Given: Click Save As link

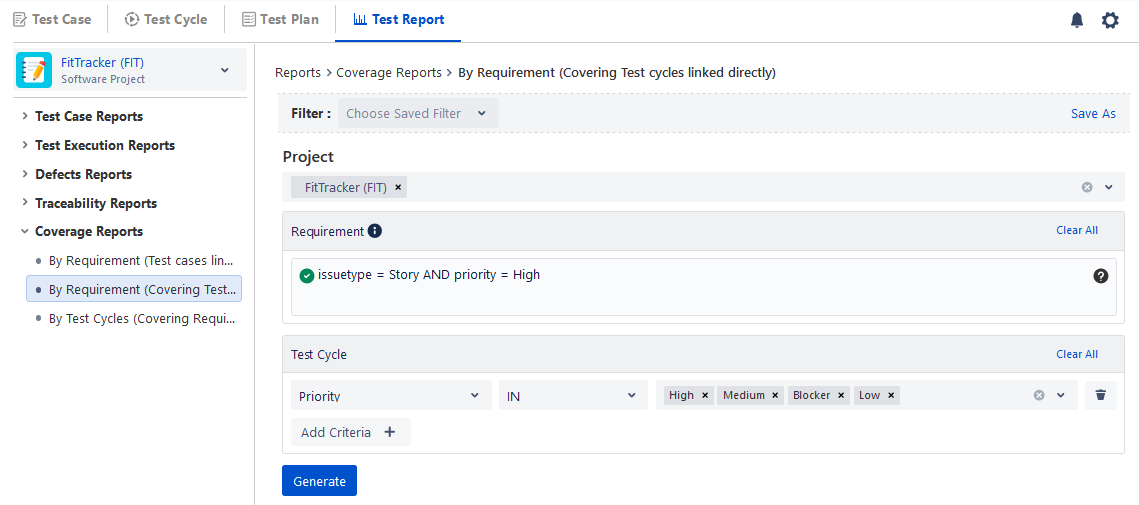Looking at the screenshot, I should [x=1093, y=113].
